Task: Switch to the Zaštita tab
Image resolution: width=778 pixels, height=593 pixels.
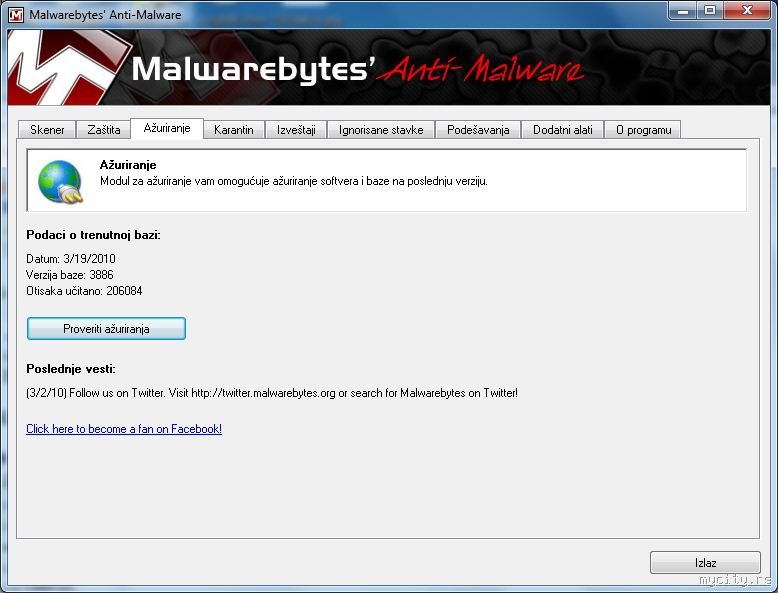Action: [104, 130]
